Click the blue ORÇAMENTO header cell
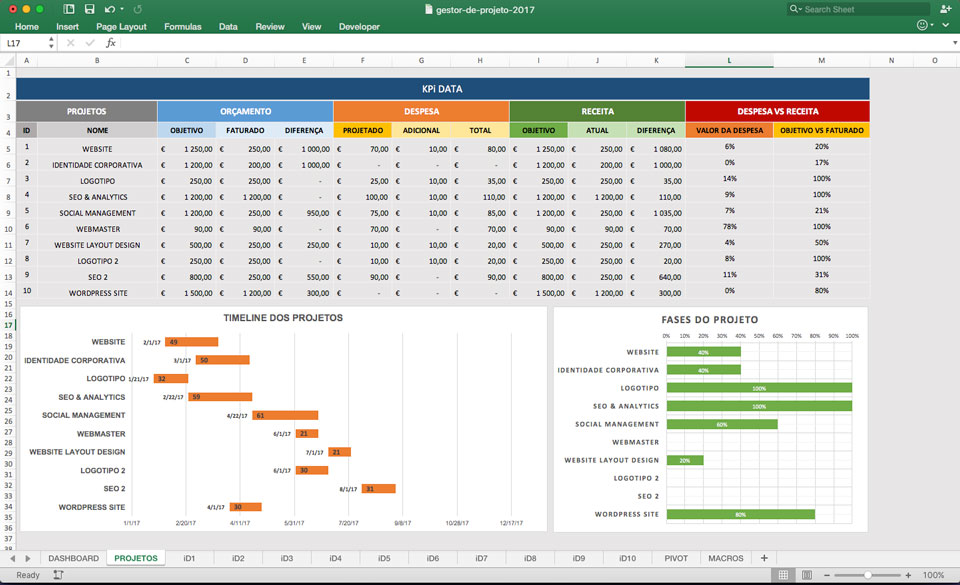 [x=246, y=111]
